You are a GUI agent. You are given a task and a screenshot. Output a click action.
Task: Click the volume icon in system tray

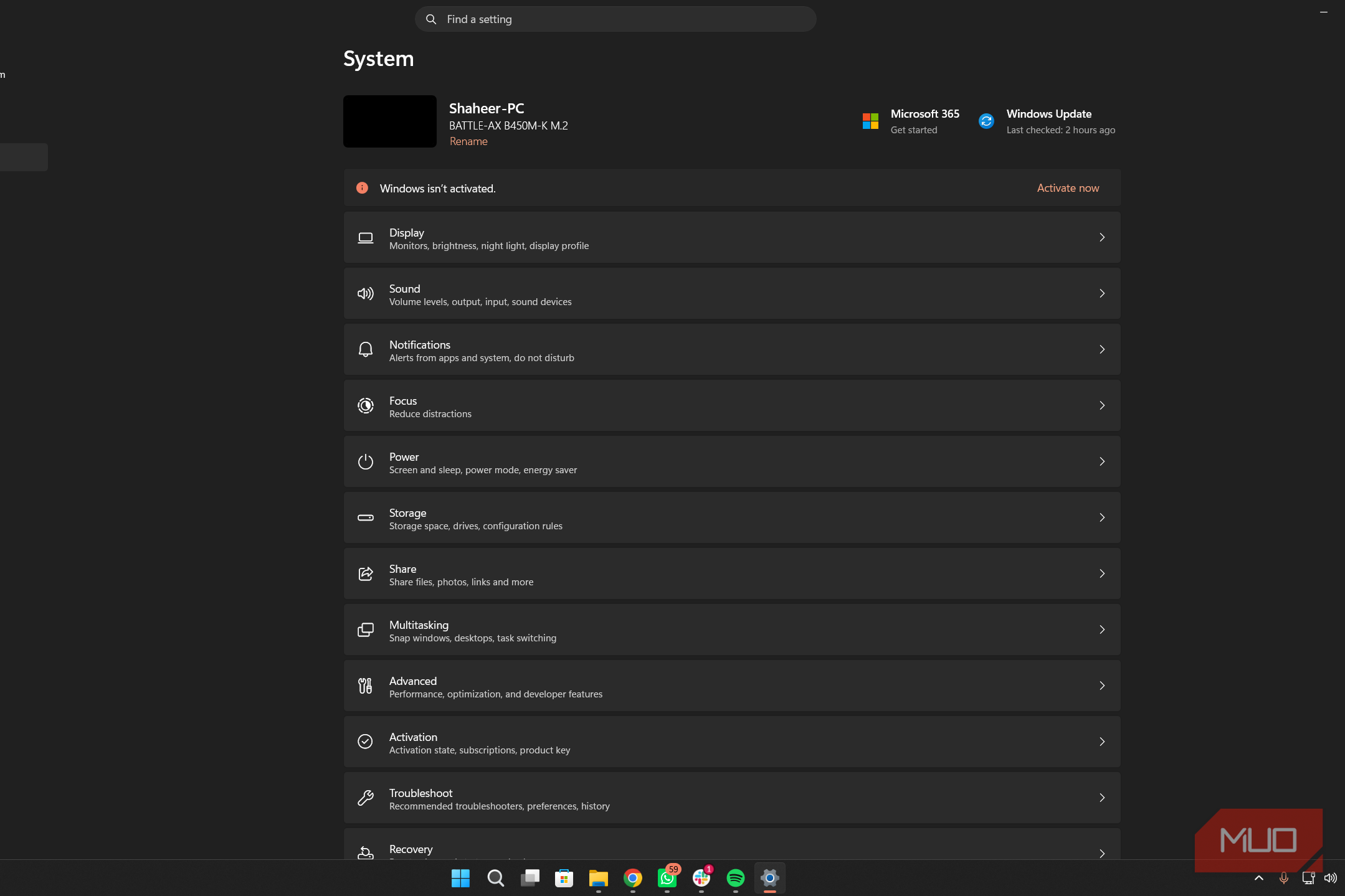(1331, 878)
